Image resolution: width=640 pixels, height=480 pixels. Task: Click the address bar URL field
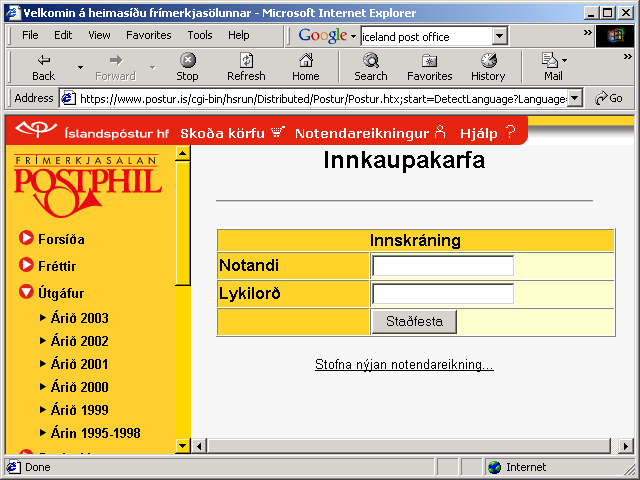coord(322,99)
